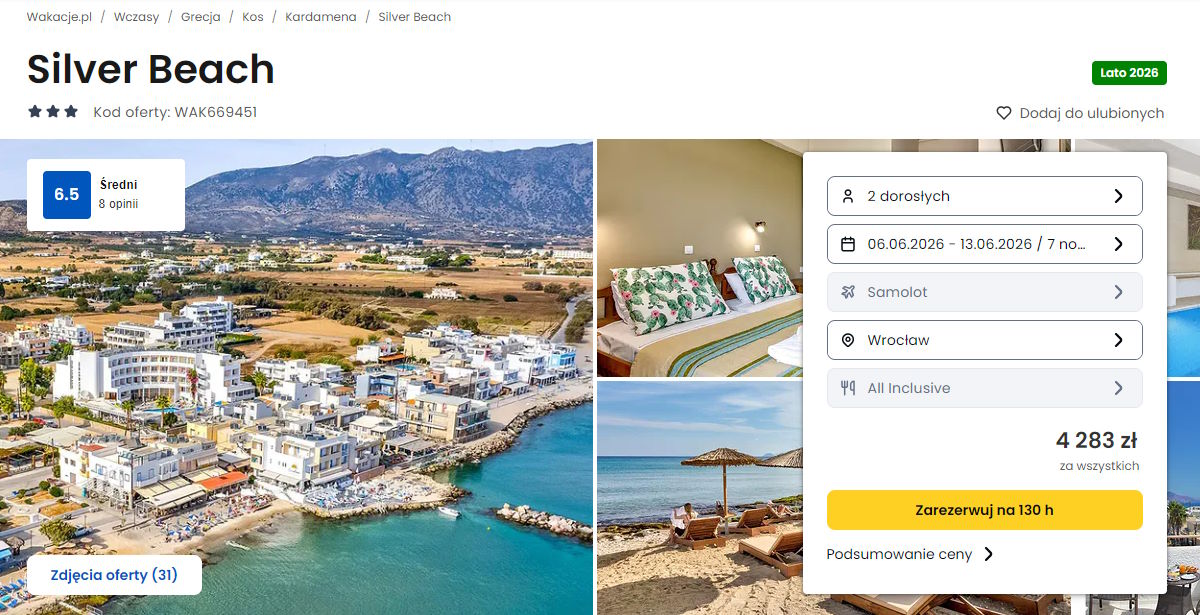Click the calendar icon by dates
Screen dimensions: 1200x615
[x=848, y=244]
